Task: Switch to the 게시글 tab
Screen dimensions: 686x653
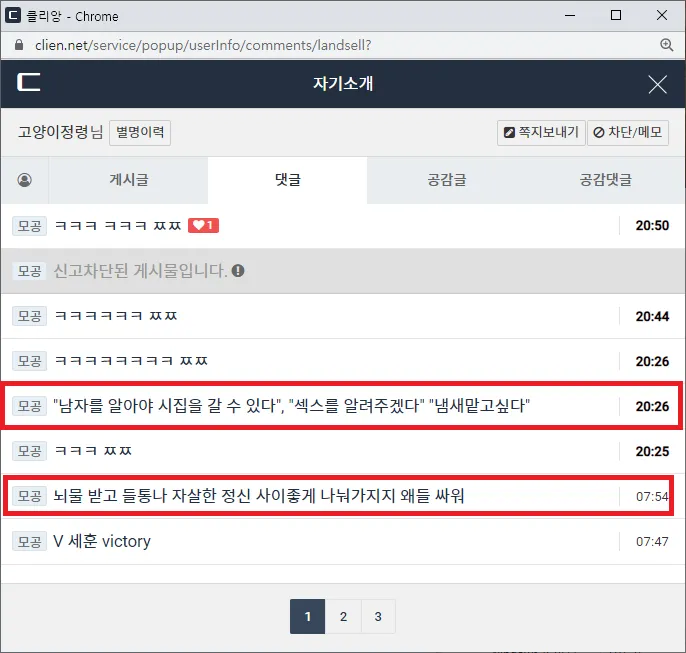Action: pos(129,180)
